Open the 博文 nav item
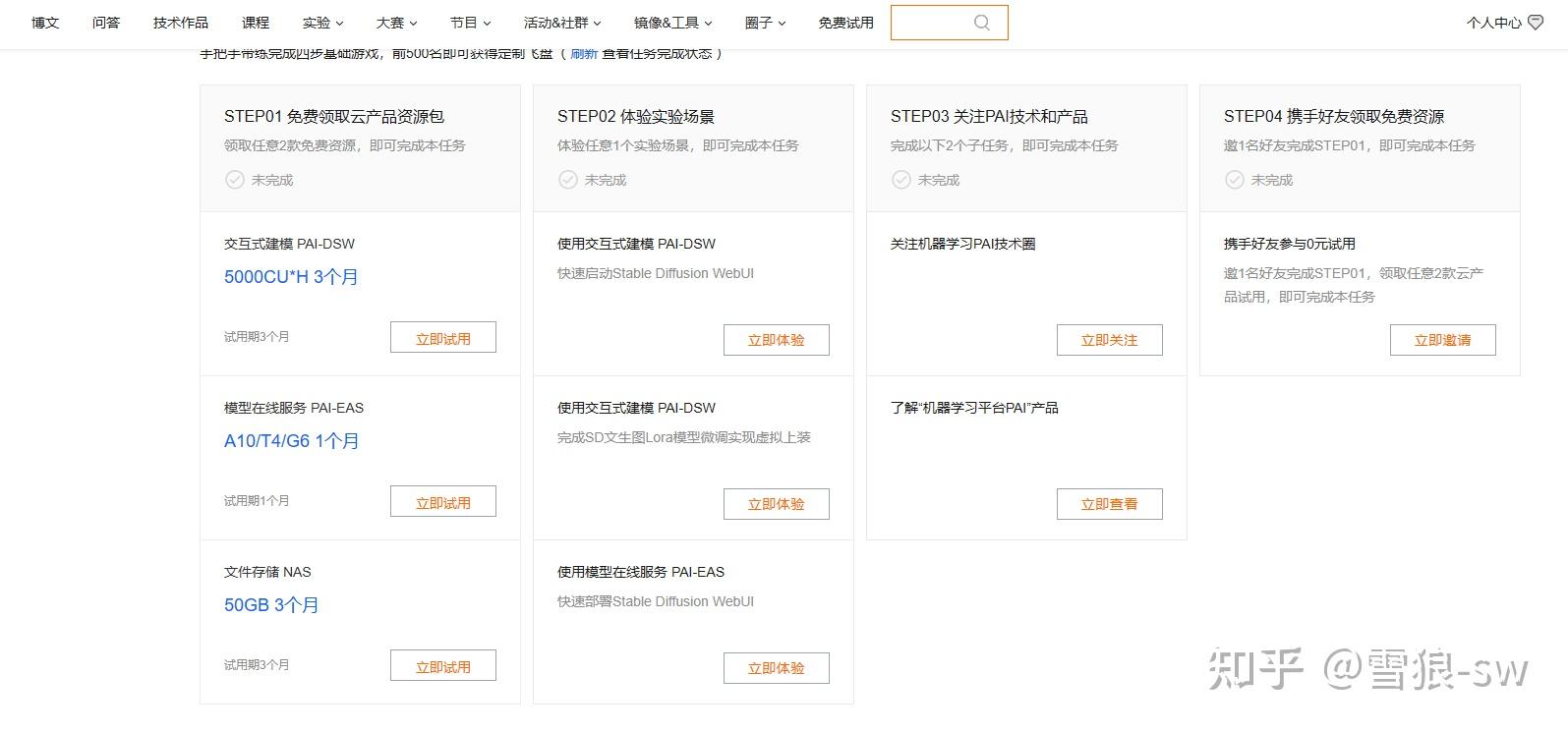The width and height of the screenshot is (1568, 732). coord(45,23)
